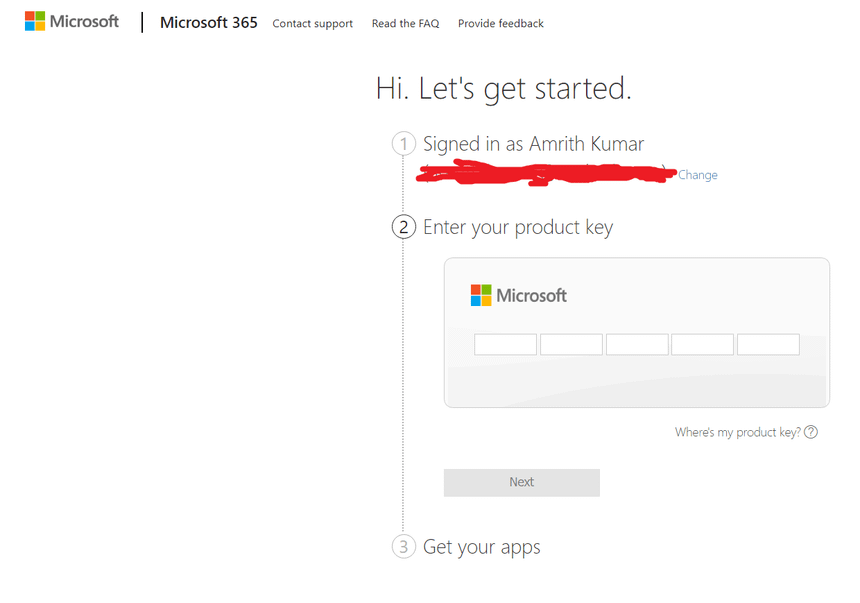Select the third product key box
Viewport: 860px width, 603px height.
tap(637, 345)
